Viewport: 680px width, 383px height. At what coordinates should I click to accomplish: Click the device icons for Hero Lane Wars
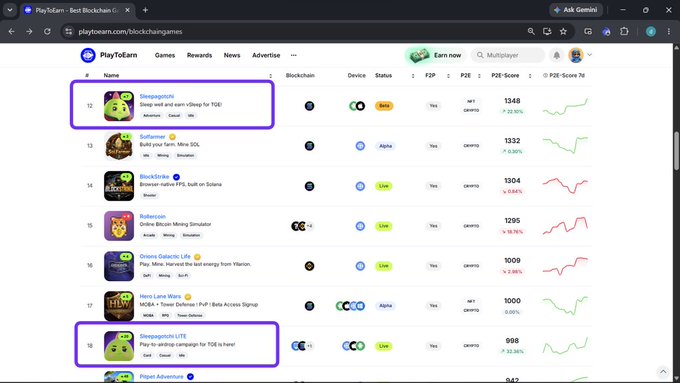(350, 306)
